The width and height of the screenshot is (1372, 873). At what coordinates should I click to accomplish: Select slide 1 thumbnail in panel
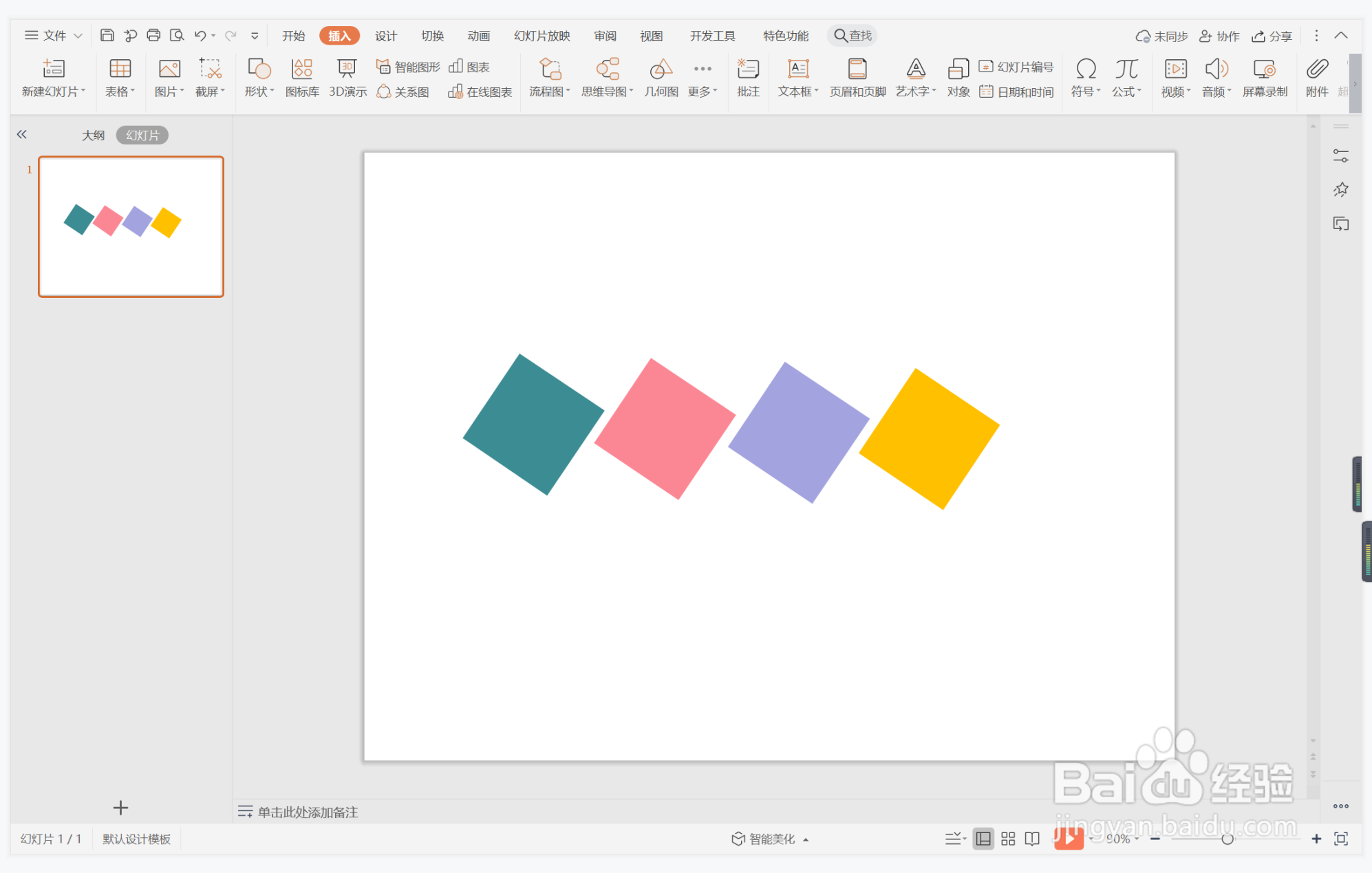[131, 226]
